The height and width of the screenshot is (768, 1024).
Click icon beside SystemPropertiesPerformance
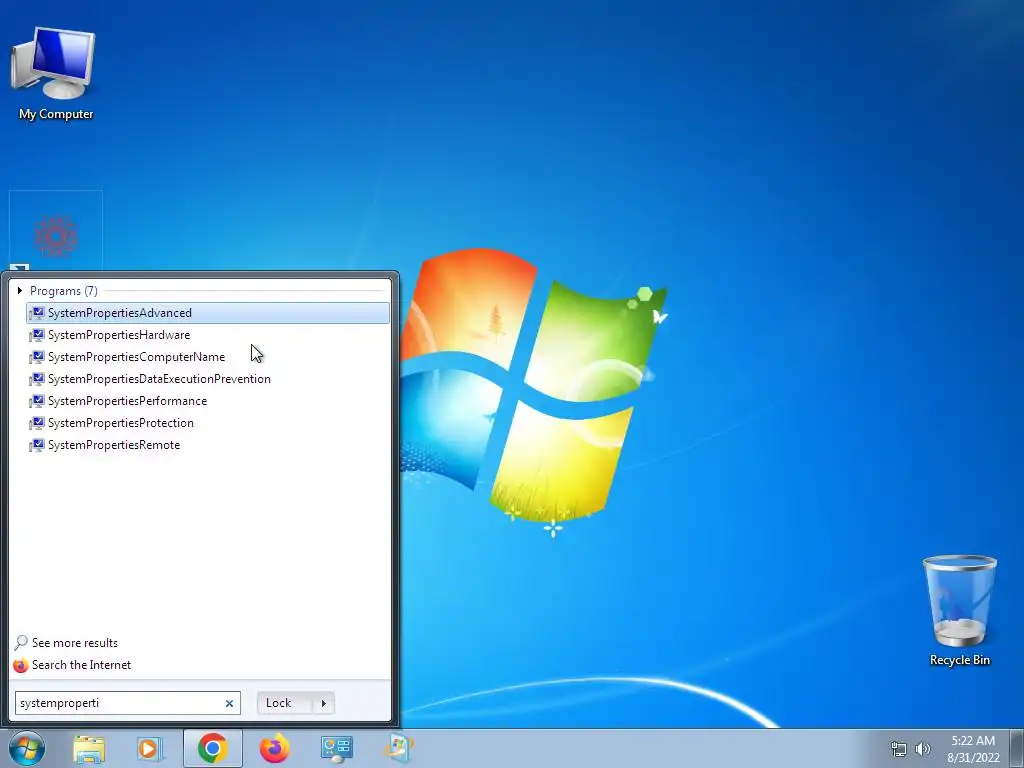(37, 401)
